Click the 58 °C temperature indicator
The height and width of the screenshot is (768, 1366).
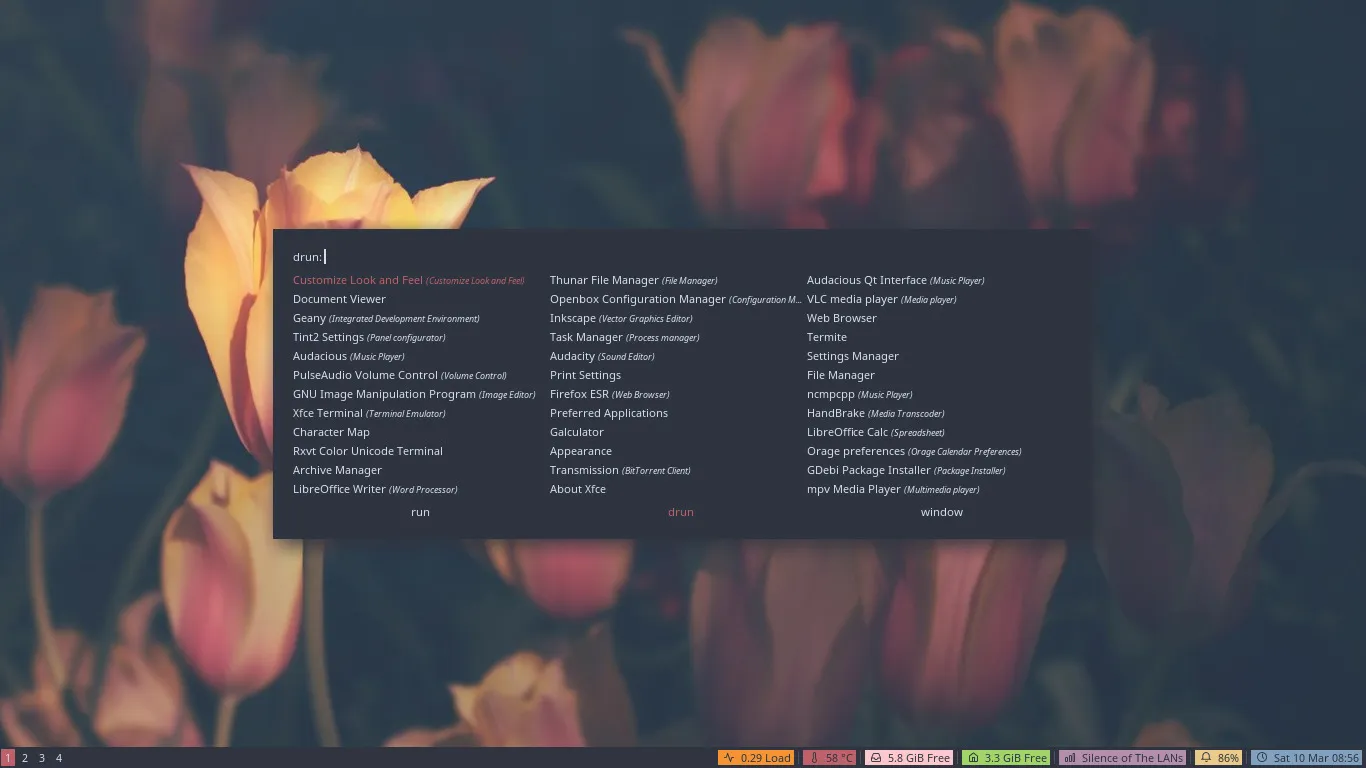830,758
